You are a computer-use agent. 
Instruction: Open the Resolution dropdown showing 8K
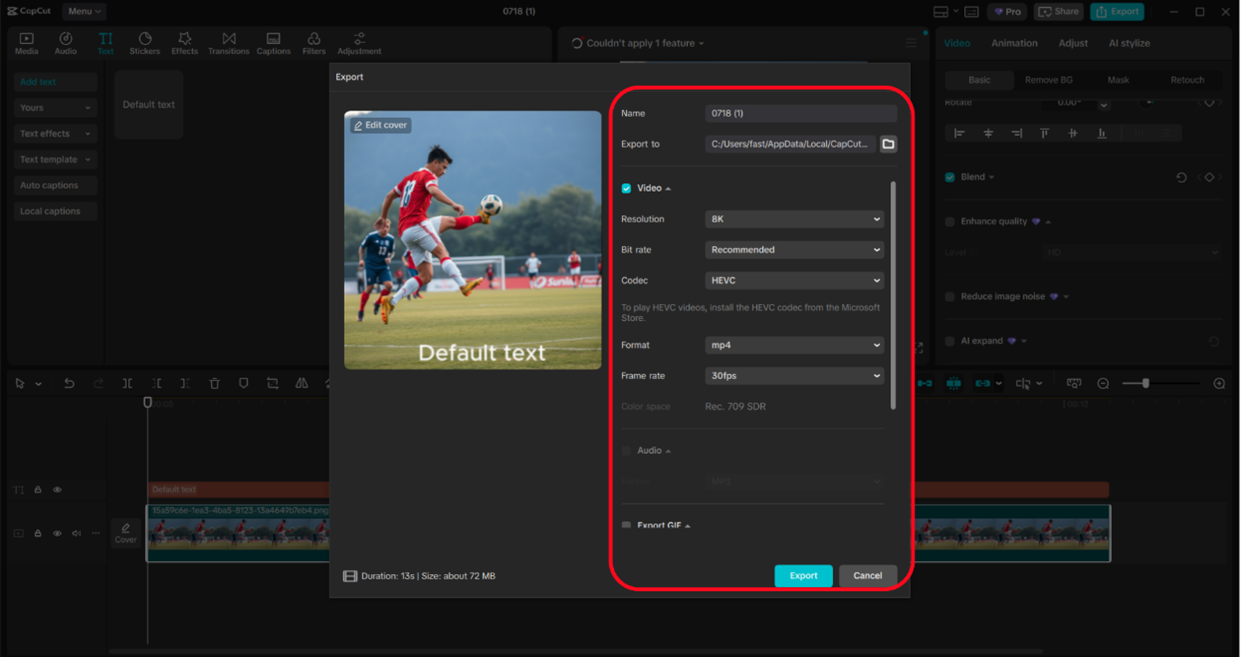click(795, 219)
